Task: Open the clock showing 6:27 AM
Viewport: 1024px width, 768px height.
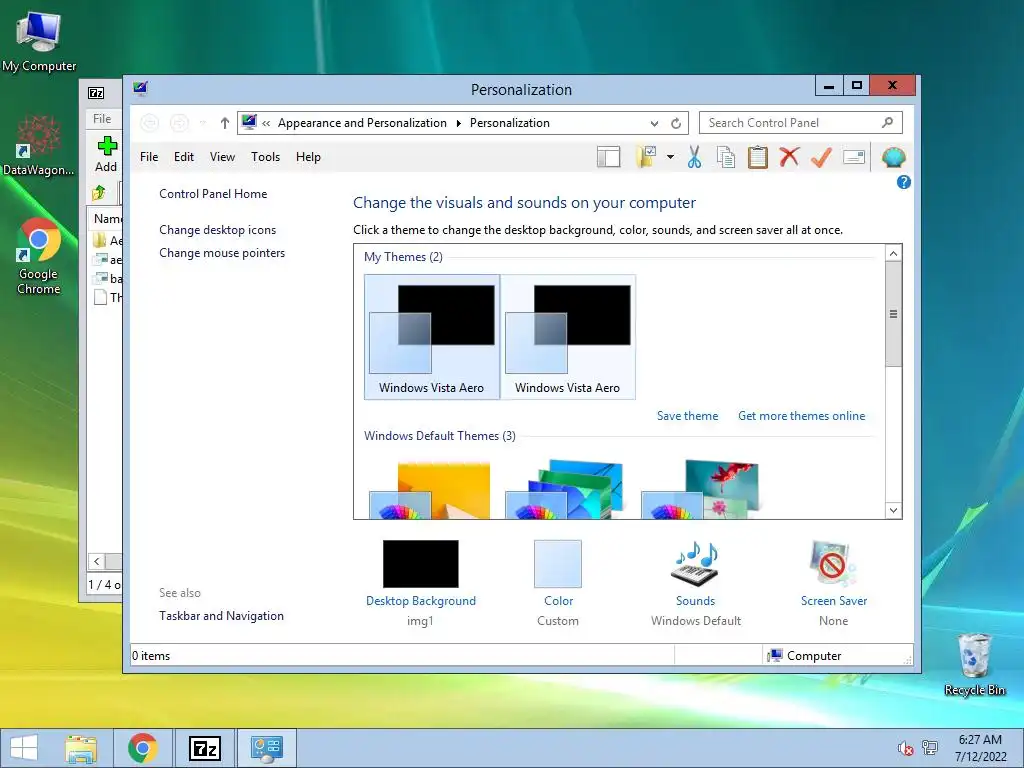Action: [x=980, y=748]
